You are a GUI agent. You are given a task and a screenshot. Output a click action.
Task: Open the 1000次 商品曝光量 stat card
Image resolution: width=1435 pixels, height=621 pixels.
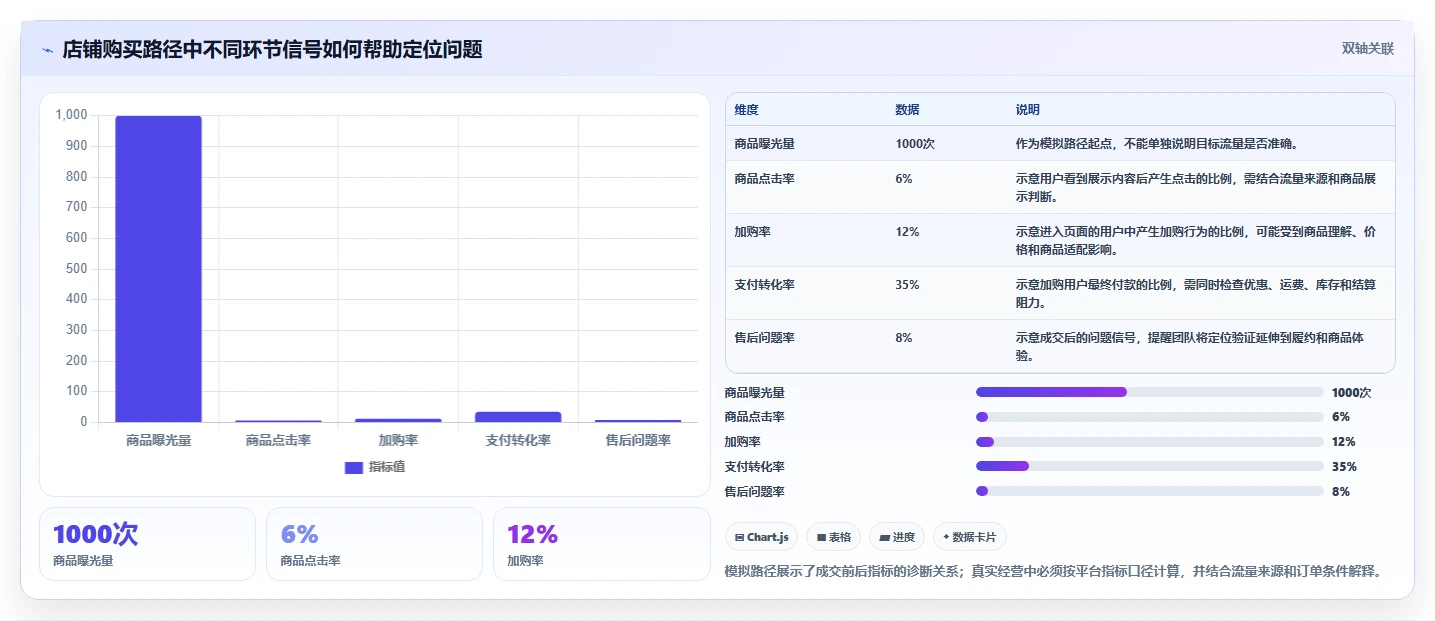coord(147,544)
